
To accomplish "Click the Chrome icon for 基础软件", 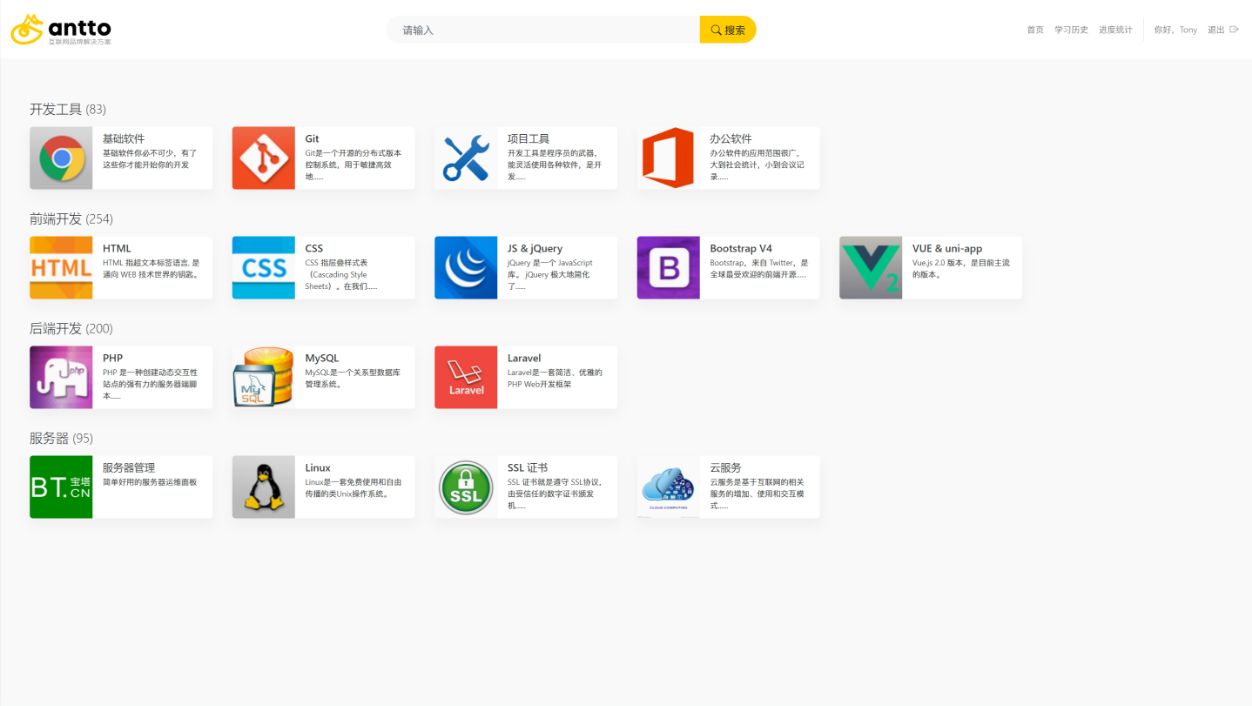I will click(61, 158).
